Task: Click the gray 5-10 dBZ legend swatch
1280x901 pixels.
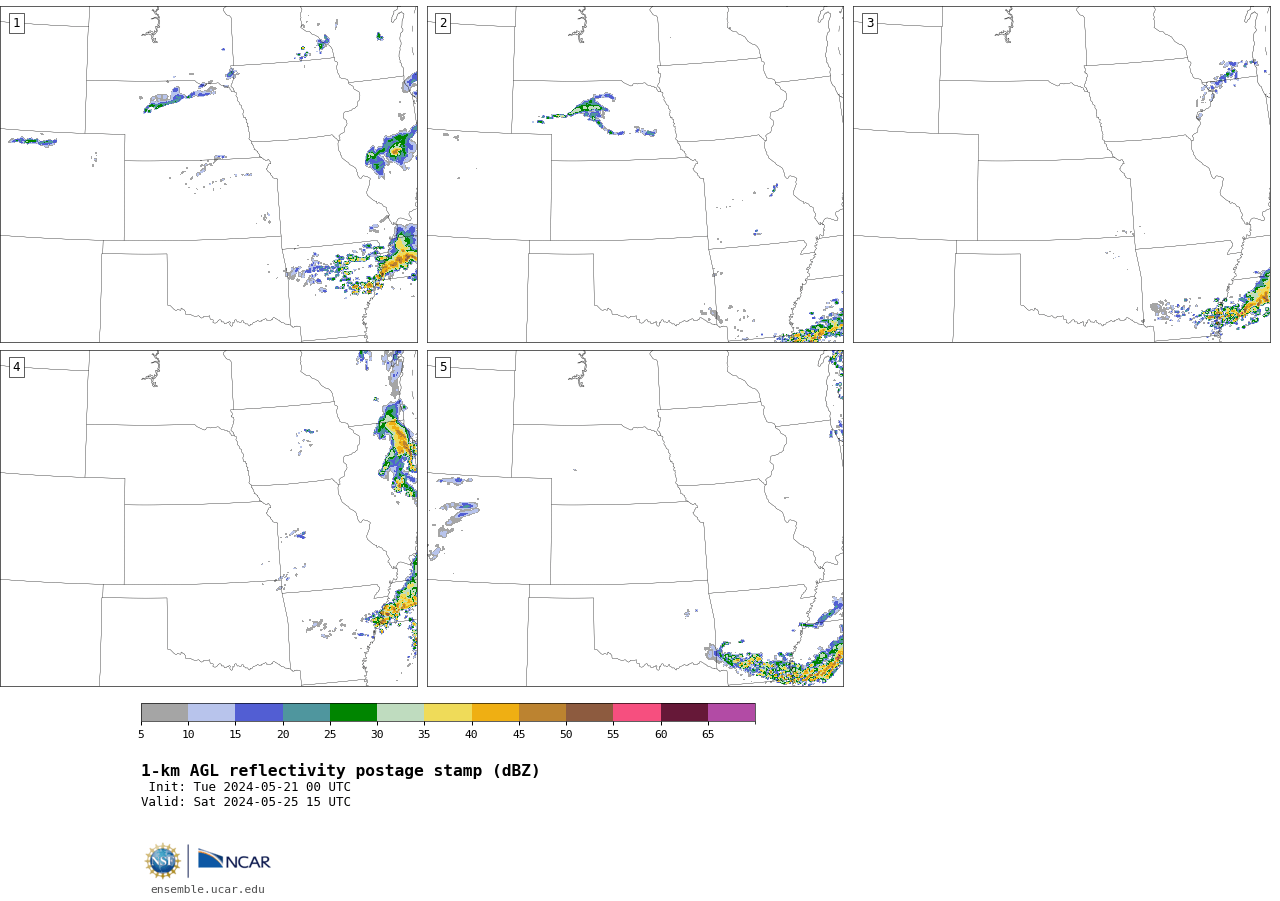Action: (x=164, y=712)
